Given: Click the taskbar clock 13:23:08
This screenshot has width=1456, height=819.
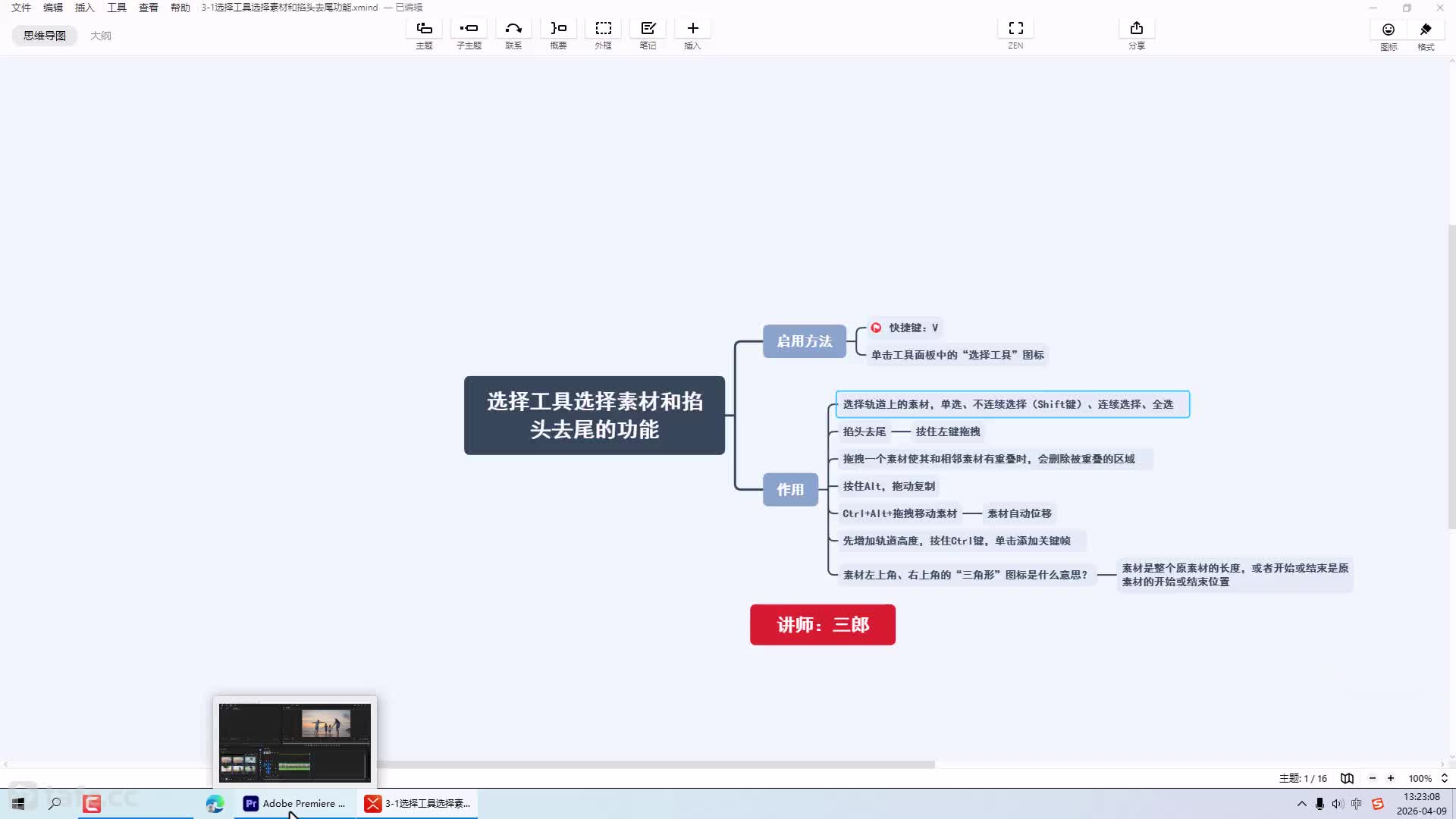Looking at the screenshot, I should click(1421, 797).
